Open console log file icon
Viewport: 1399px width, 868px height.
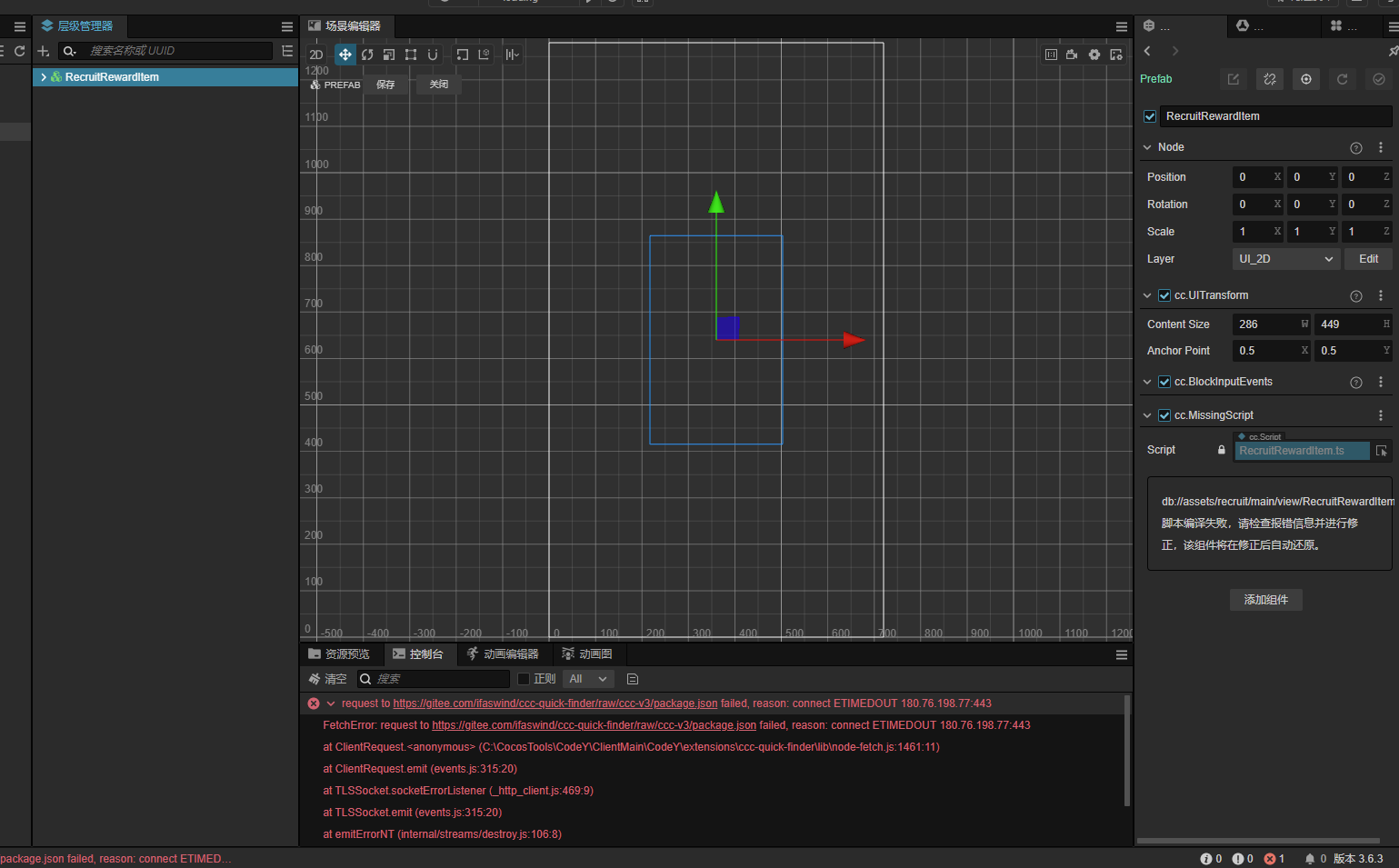633,679
